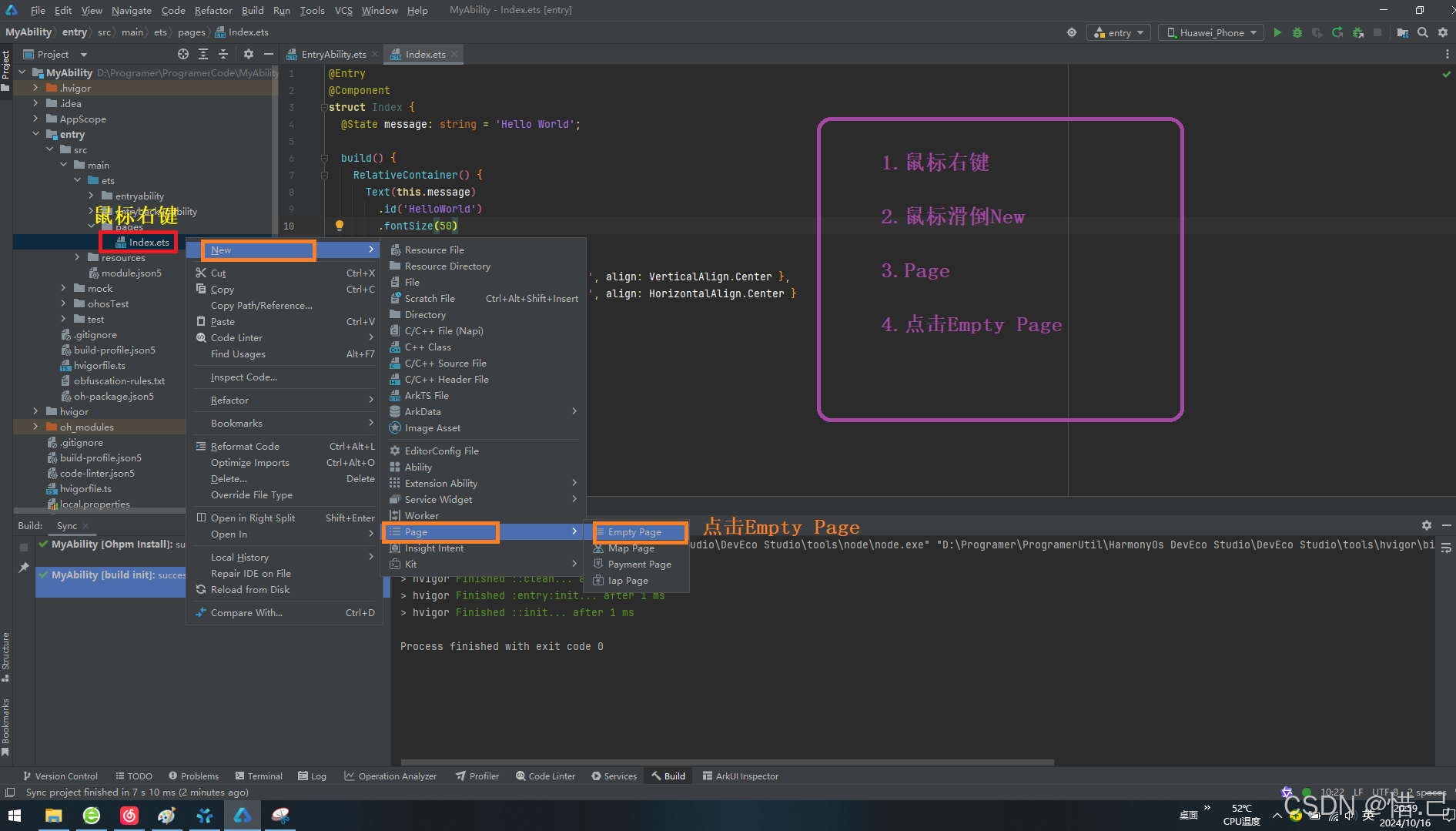This screenshot has width=1456, height=831.
Task: Hide the Project panel with minus icon
Action: pyautogui.click(x=268, y=54)
